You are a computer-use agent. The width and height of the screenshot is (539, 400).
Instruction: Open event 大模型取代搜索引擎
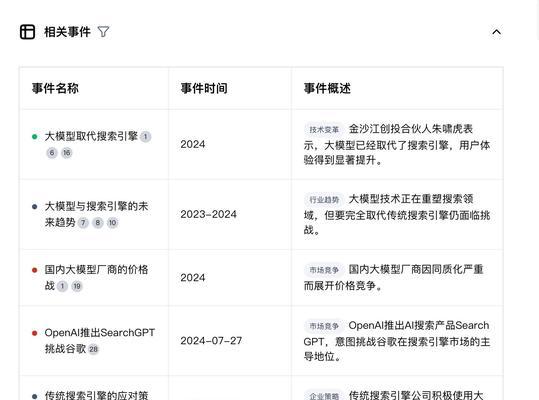click(x=91, y=136)
